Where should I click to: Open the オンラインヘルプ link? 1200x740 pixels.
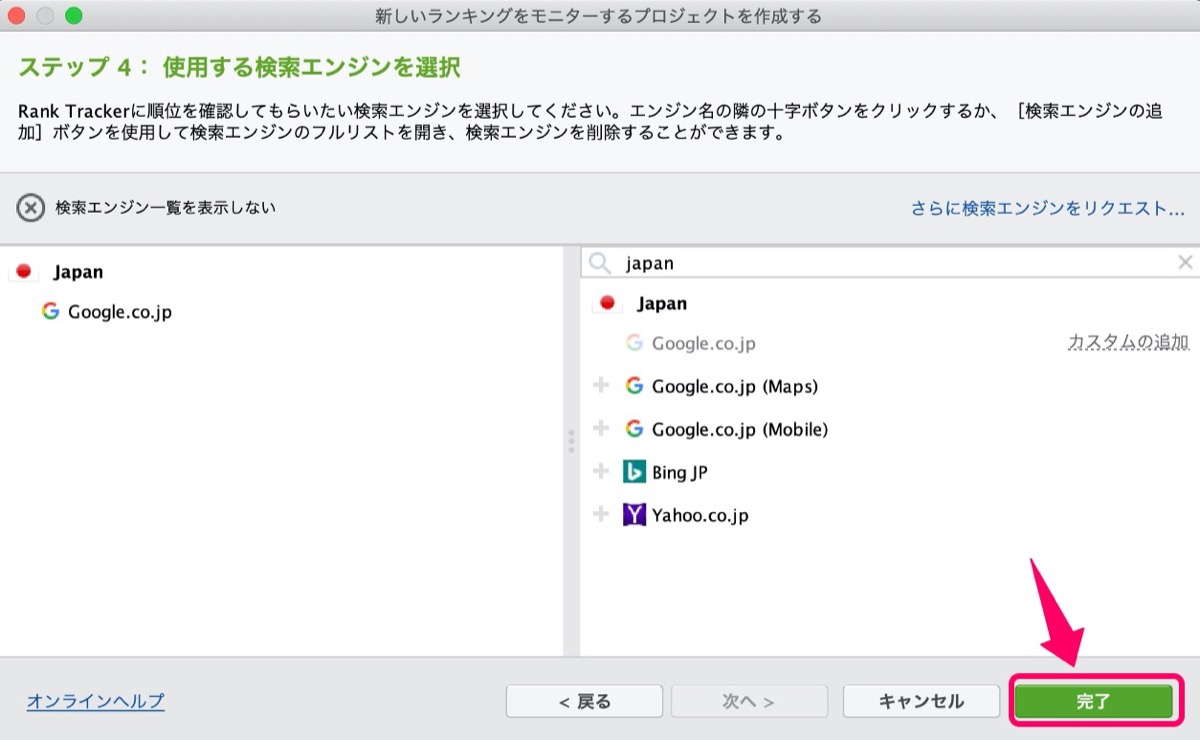pyautogui.click(x=96, y=701)
